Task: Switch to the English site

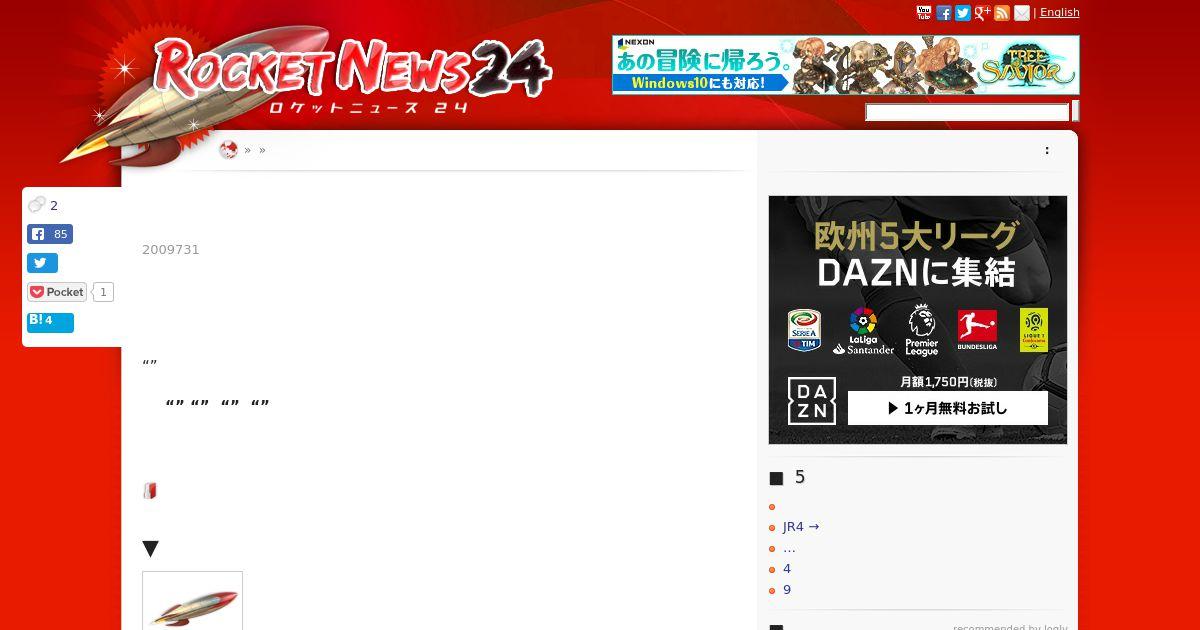Action: (1060, 12)
